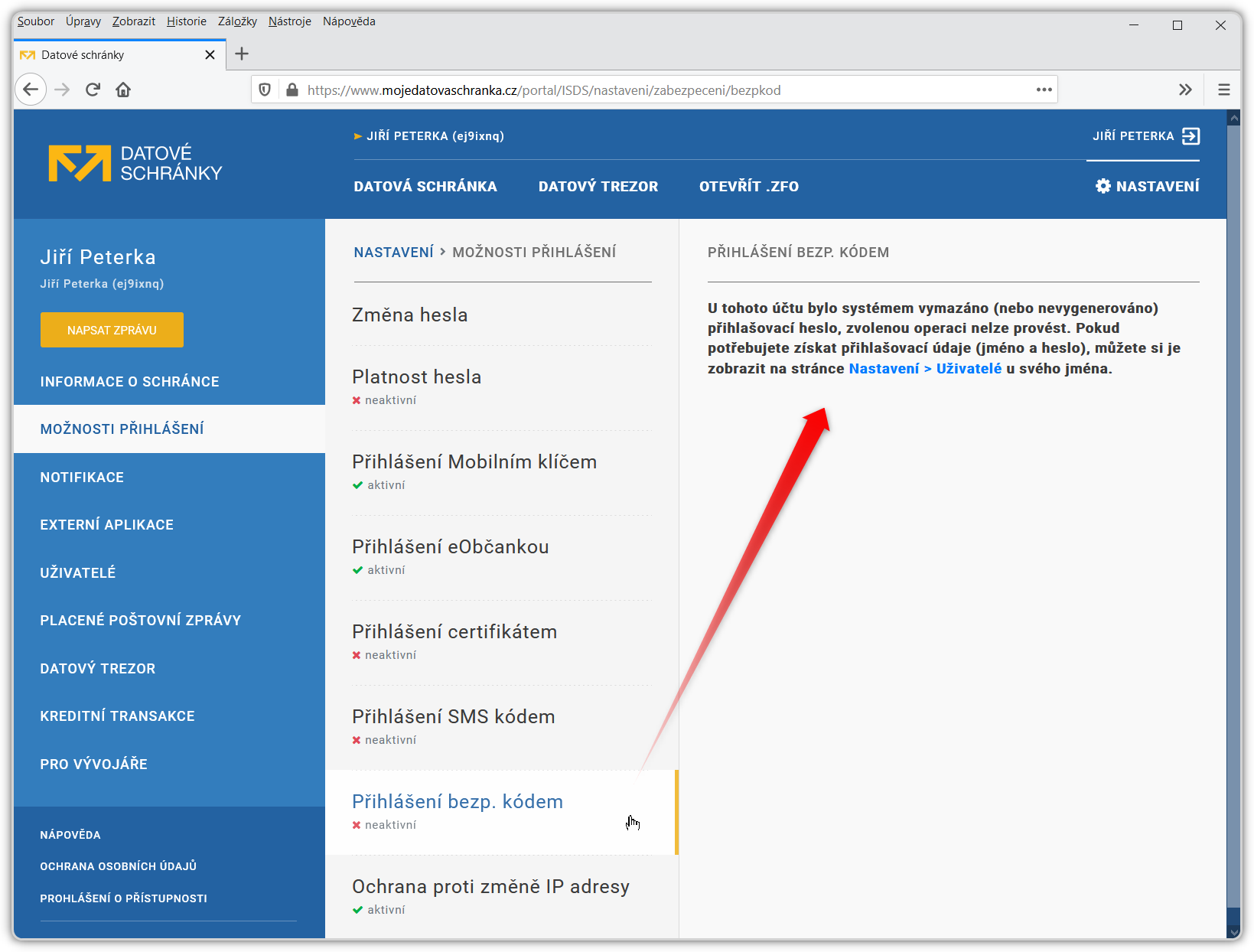Open Informace o schránce in sidebar
Image resolution: width=1254 pixels, height=952 pixels.
tap(169, 381)
